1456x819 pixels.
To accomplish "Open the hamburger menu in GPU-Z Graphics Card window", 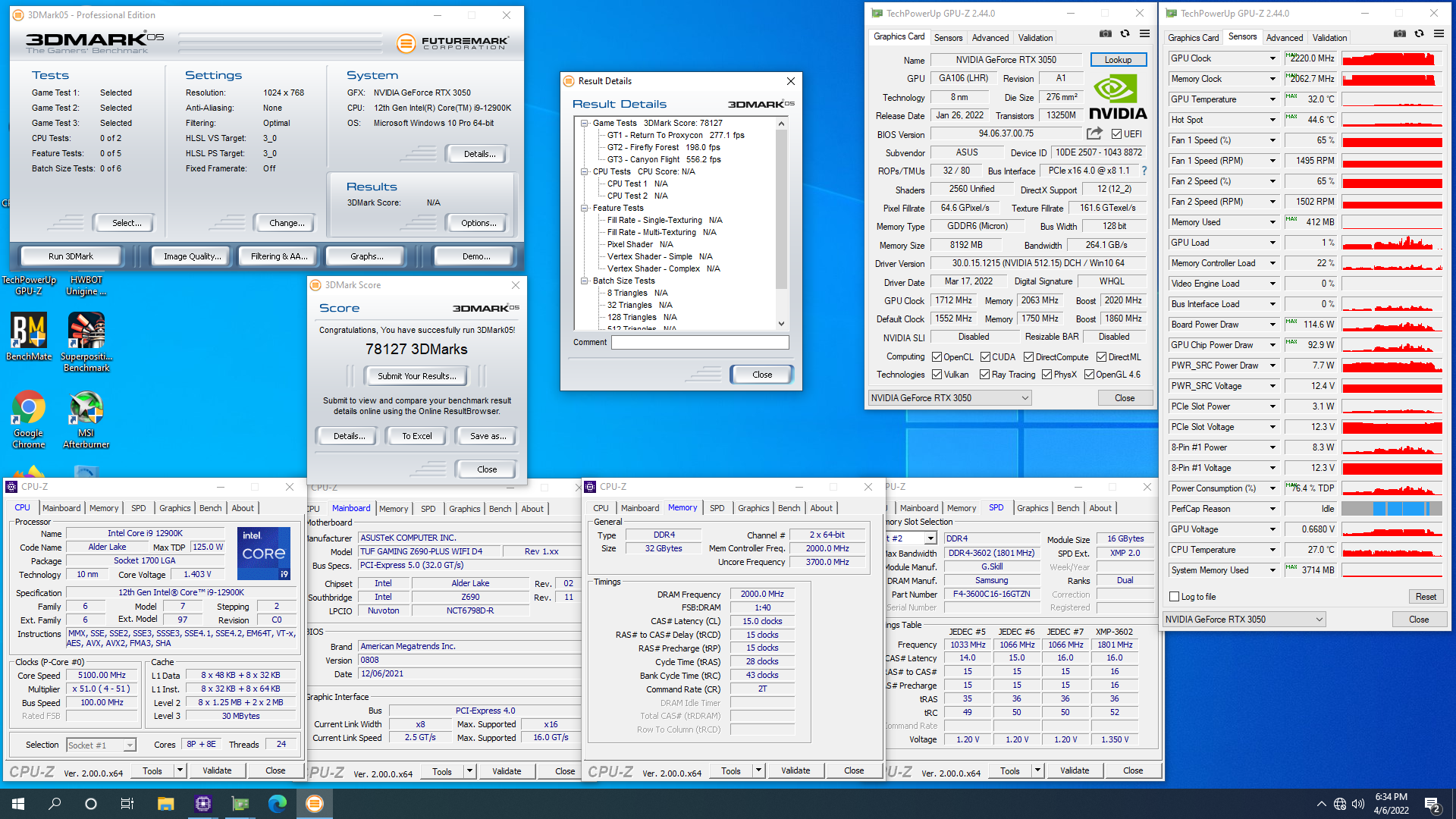I will click(1144, 34).
